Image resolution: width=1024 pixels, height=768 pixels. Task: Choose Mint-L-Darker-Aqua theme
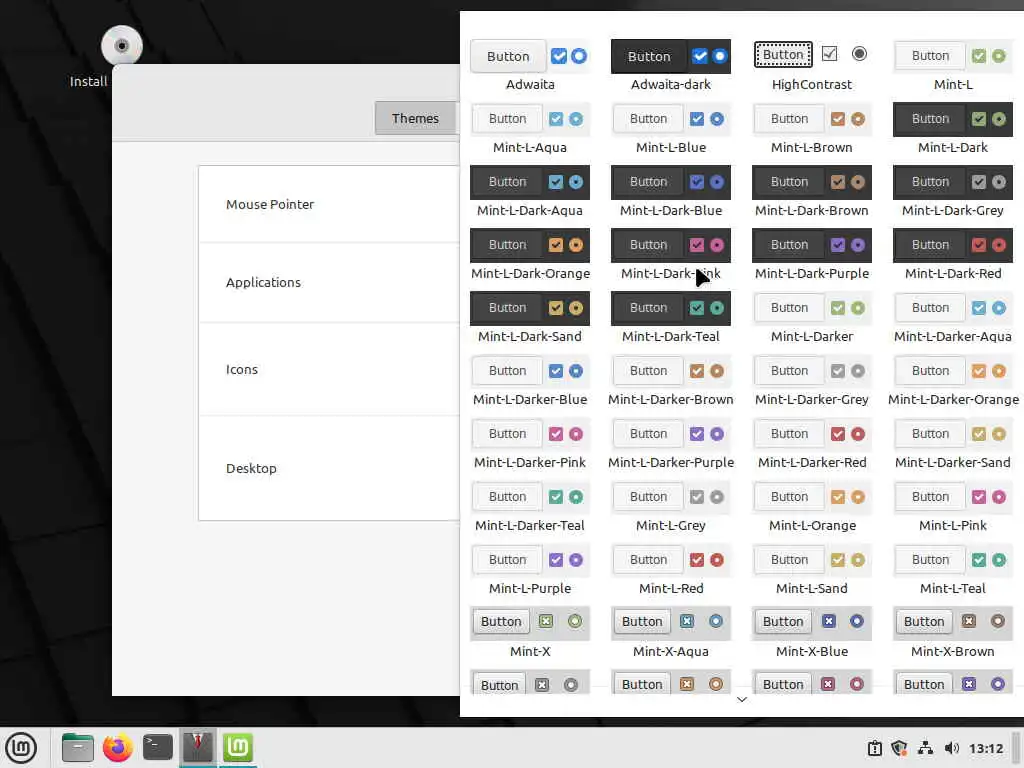(953, 318)
